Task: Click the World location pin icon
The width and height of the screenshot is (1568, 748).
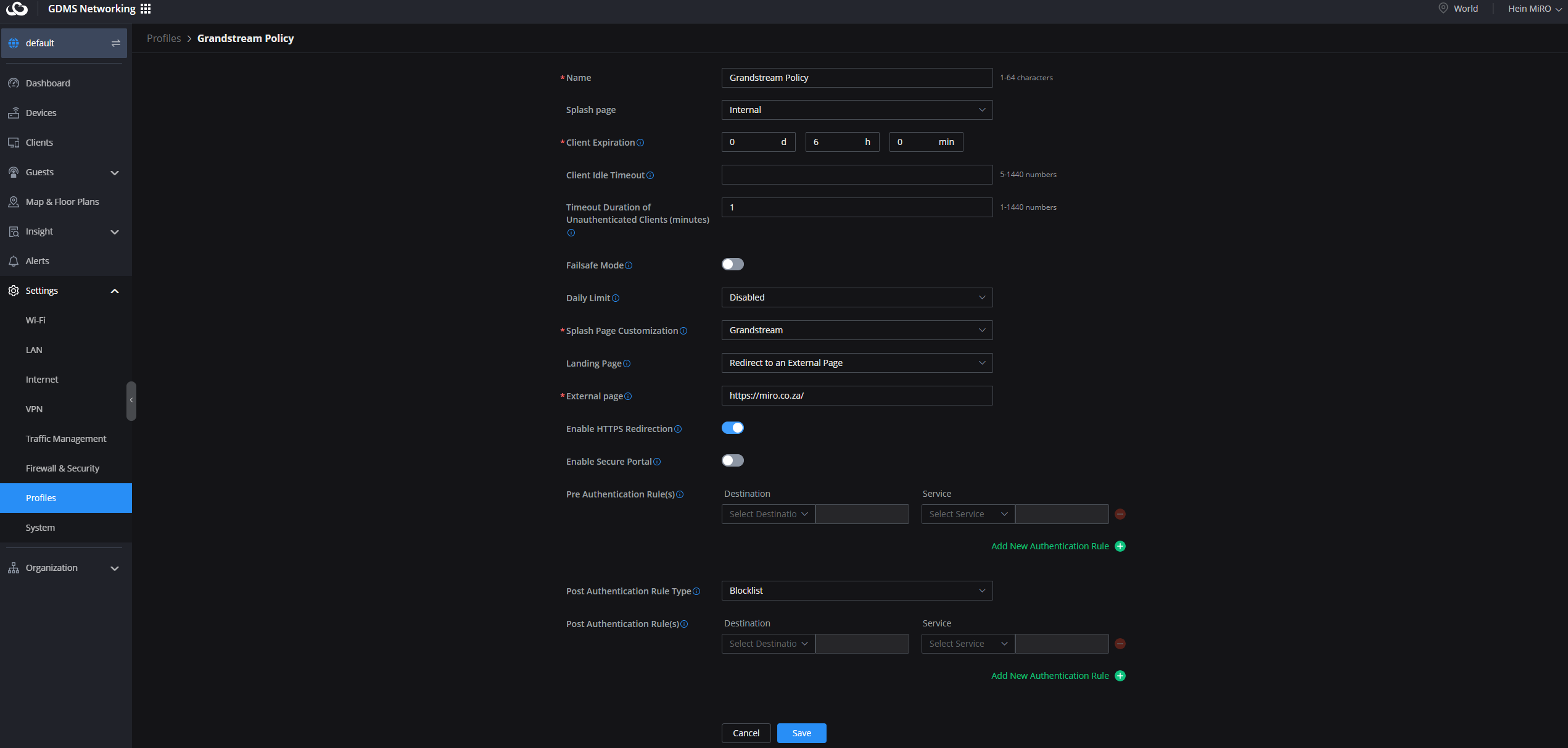Action: [1443, 9]
